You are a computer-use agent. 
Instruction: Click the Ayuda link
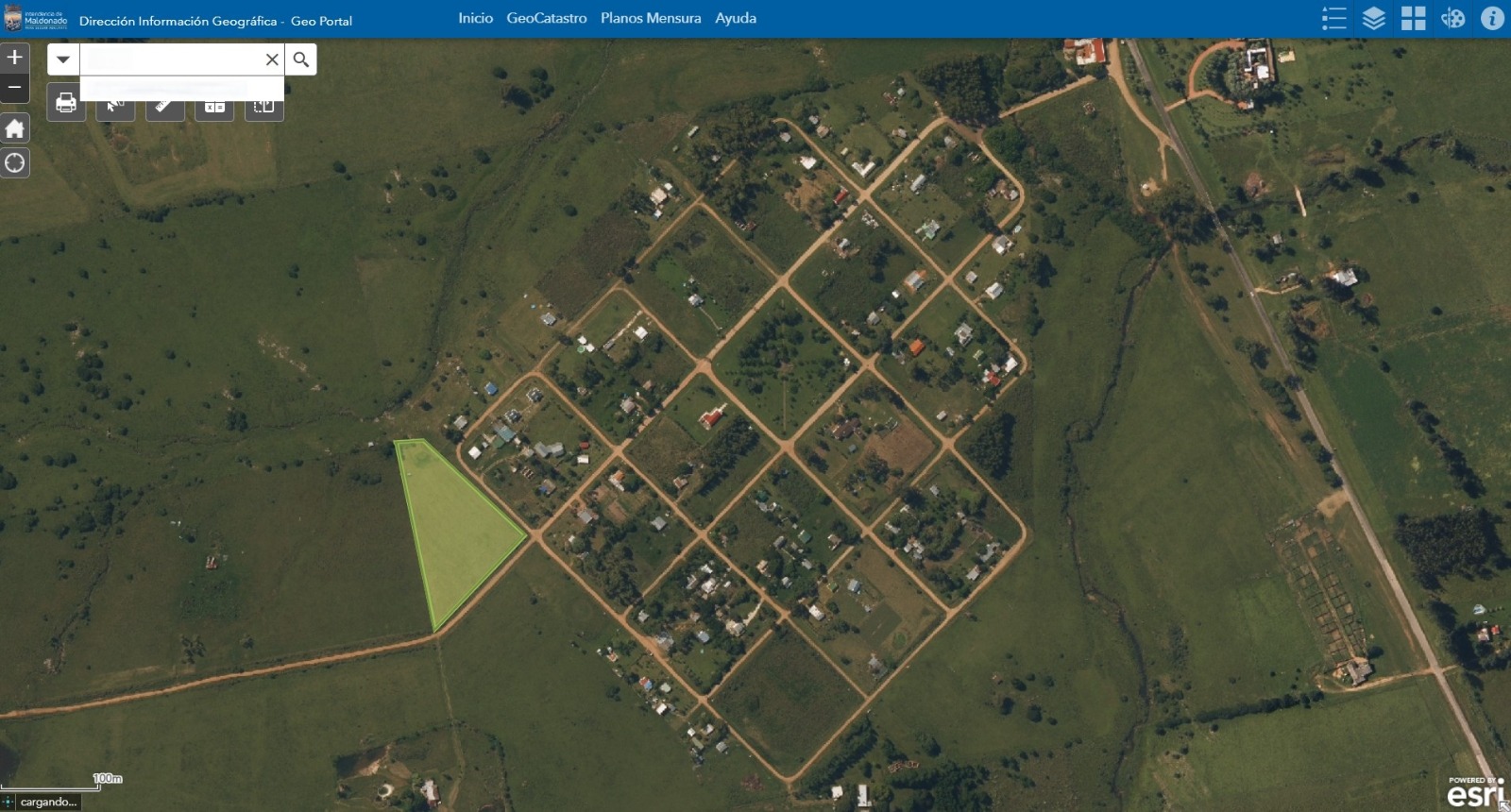pyautogui.click(x=735, y=18)
